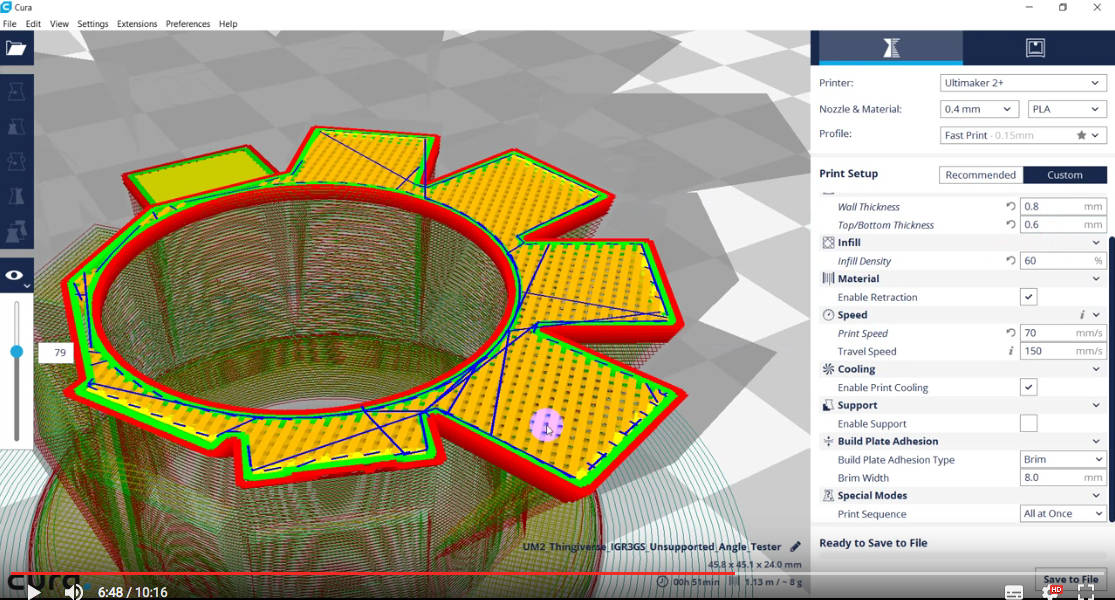This screenshot has height=600, width=1115.
Task: Collapse the Support section chevron
Action: point(1096,405)
